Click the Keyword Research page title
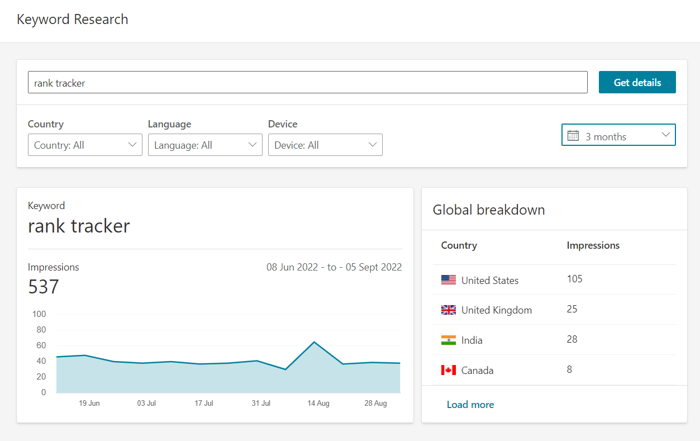This screenshot has height=441, width=700. [72, 19]
